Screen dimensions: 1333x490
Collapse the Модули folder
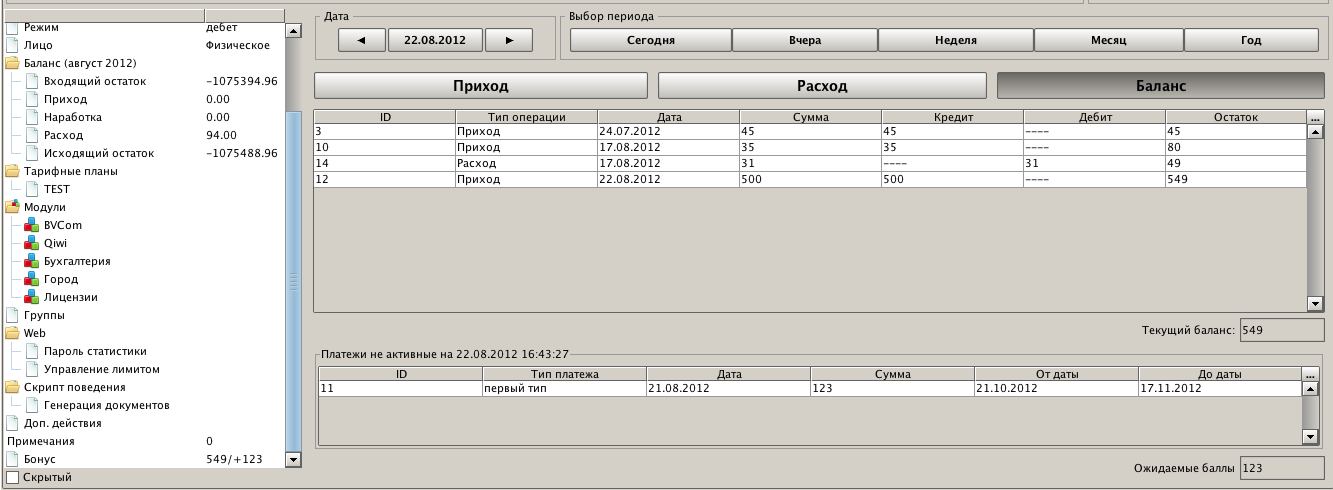tap(13, 207)
